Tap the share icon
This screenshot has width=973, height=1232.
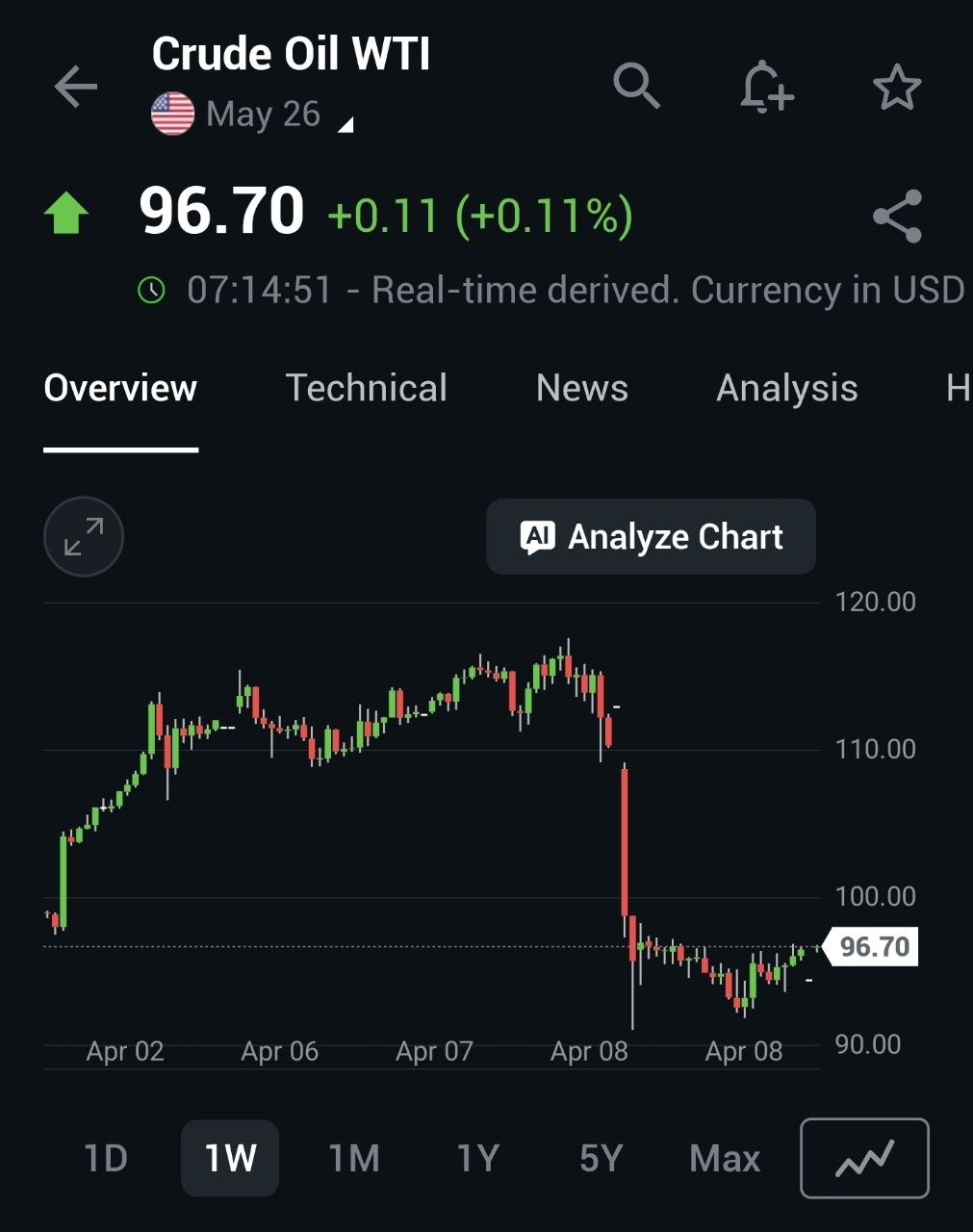(897, 217)
